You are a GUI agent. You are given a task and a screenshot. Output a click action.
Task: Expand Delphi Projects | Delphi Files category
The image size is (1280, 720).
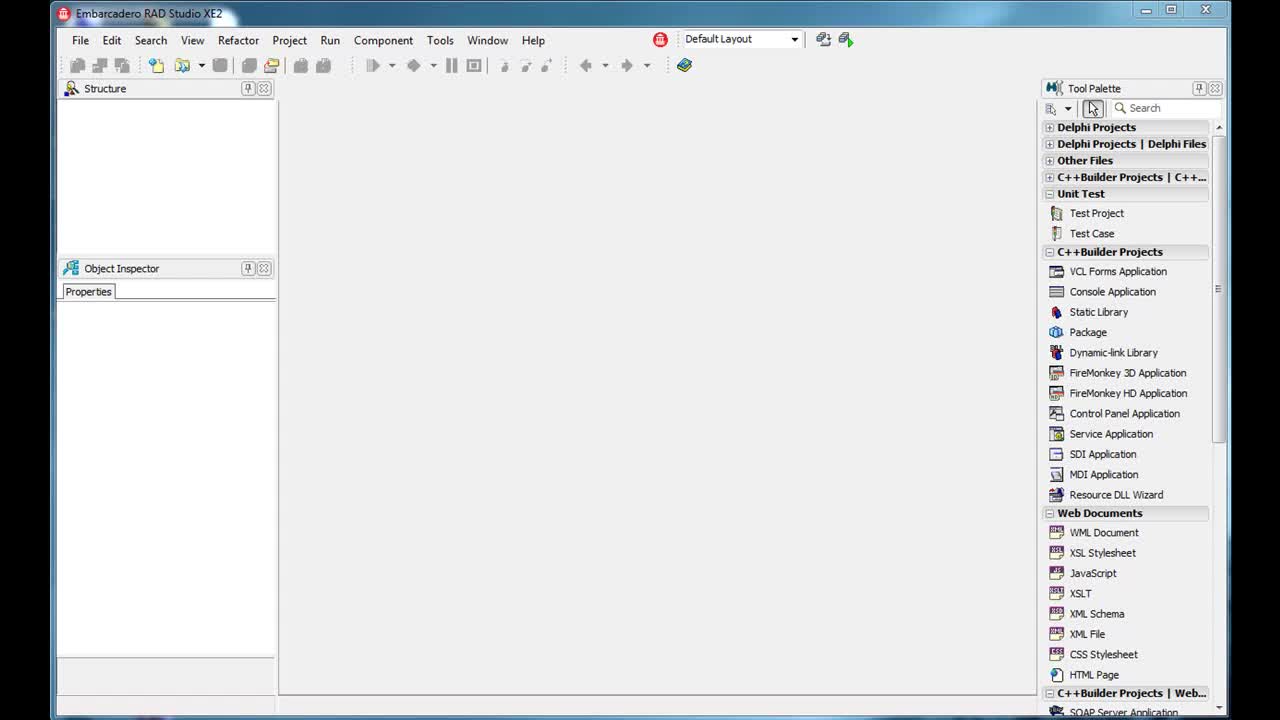[1050, 144]
